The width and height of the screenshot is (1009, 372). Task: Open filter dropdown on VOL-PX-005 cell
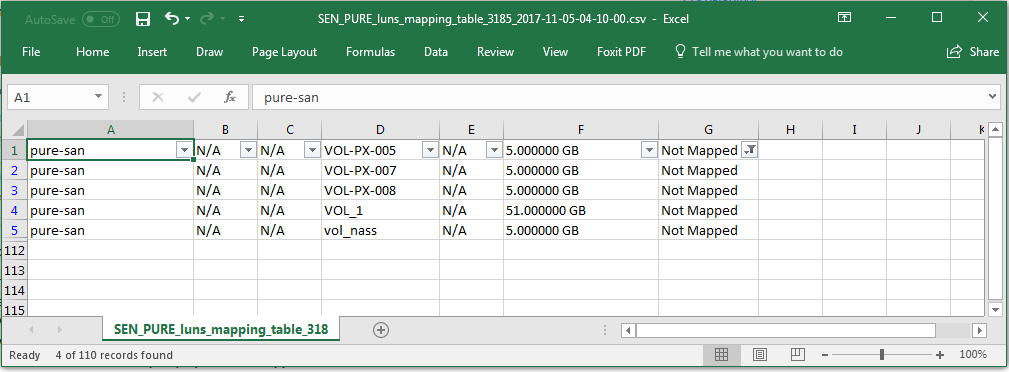[x=430, y=150]
